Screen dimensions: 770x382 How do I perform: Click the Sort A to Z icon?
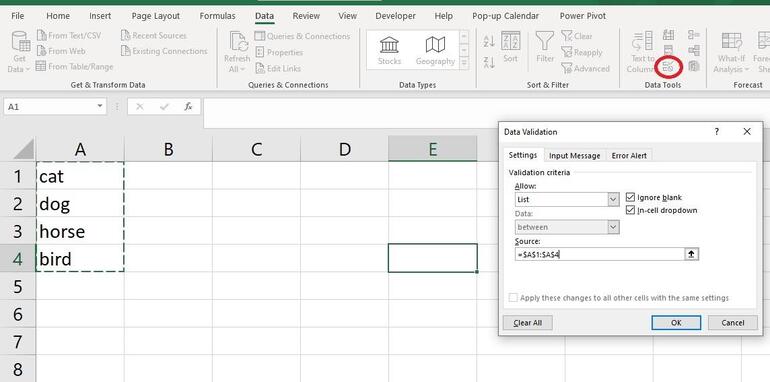(489, 41)
